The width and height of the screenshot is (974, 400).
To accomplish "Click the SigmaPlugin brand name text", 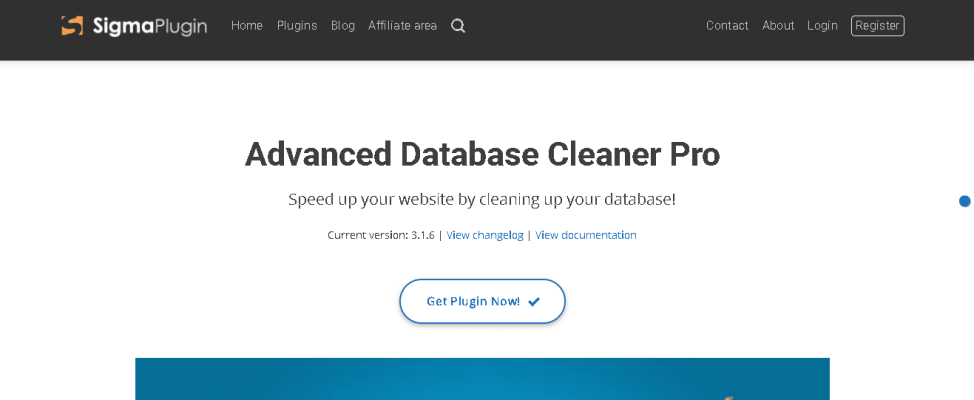I will pos(150,26).
